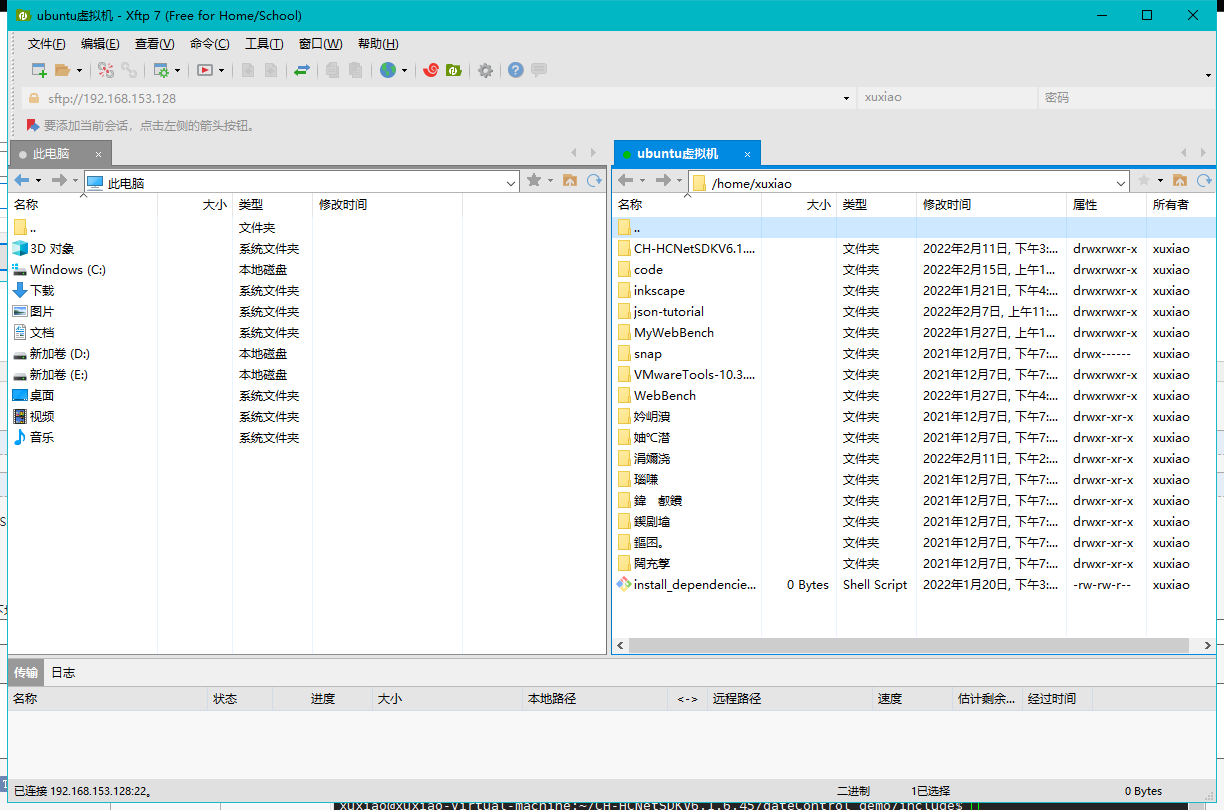Open the 命令(C) menu
Image resolution: width=1224 pixels, height=810 pixels.
click(x=209, y=44)
